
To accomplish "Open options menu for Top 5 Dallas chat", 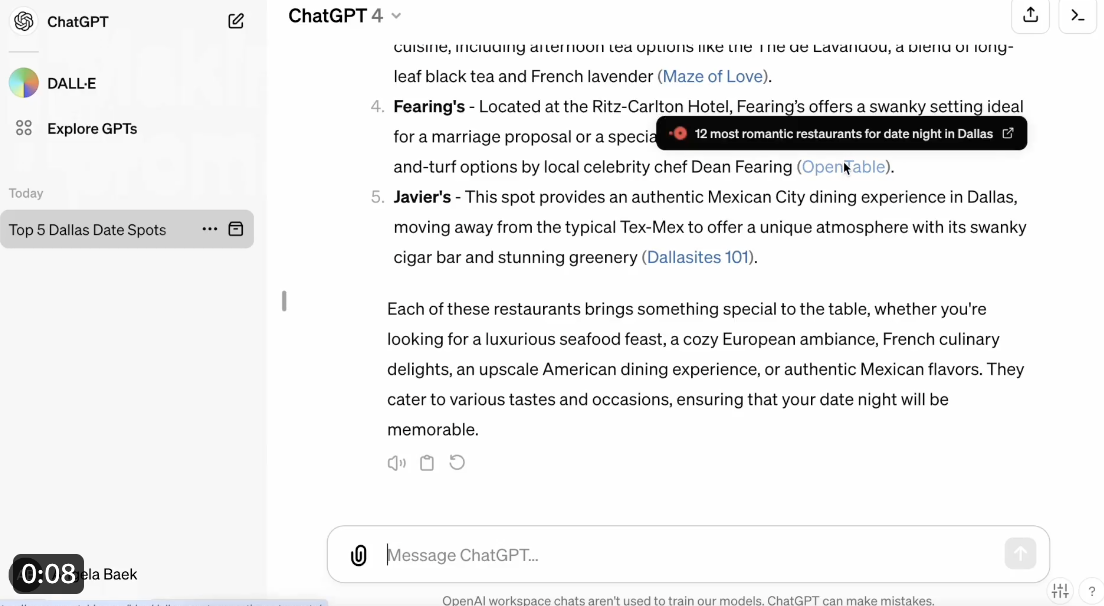I will pyautogui.click(x=209, y=229).
